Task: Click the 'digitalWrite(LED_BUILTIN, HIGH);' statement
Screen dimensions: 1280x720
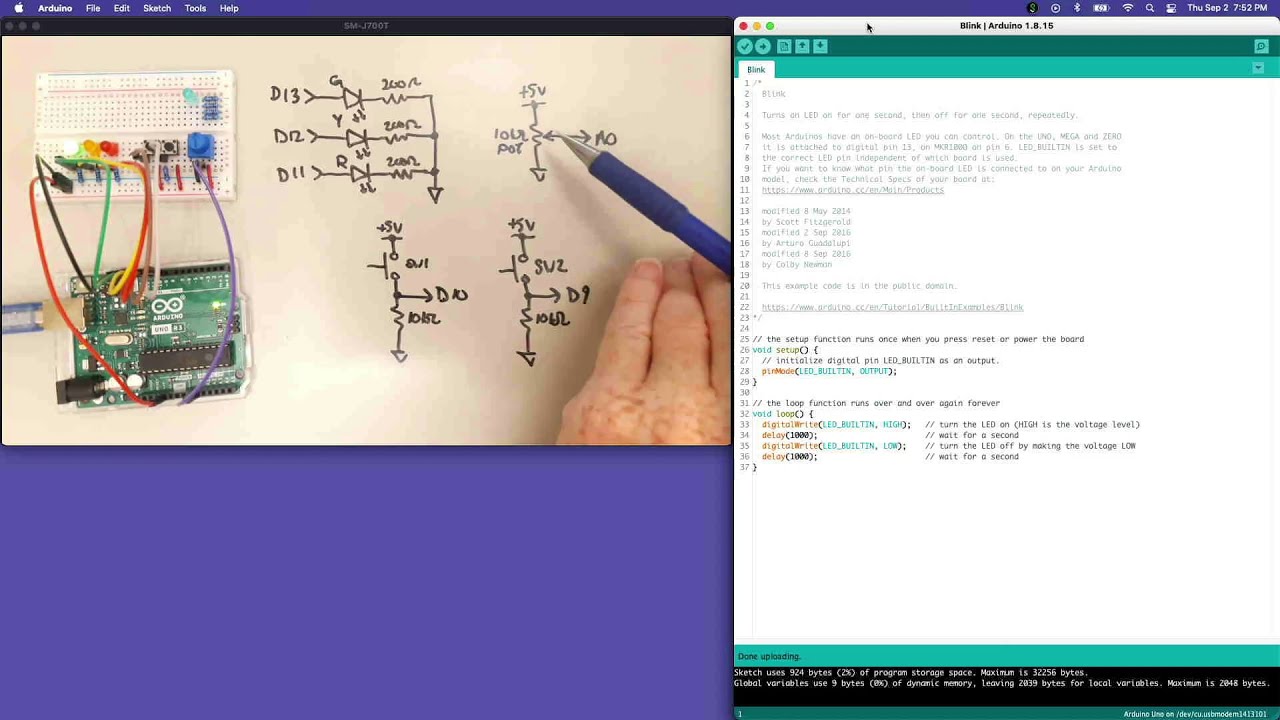Action: click(836, 425)
